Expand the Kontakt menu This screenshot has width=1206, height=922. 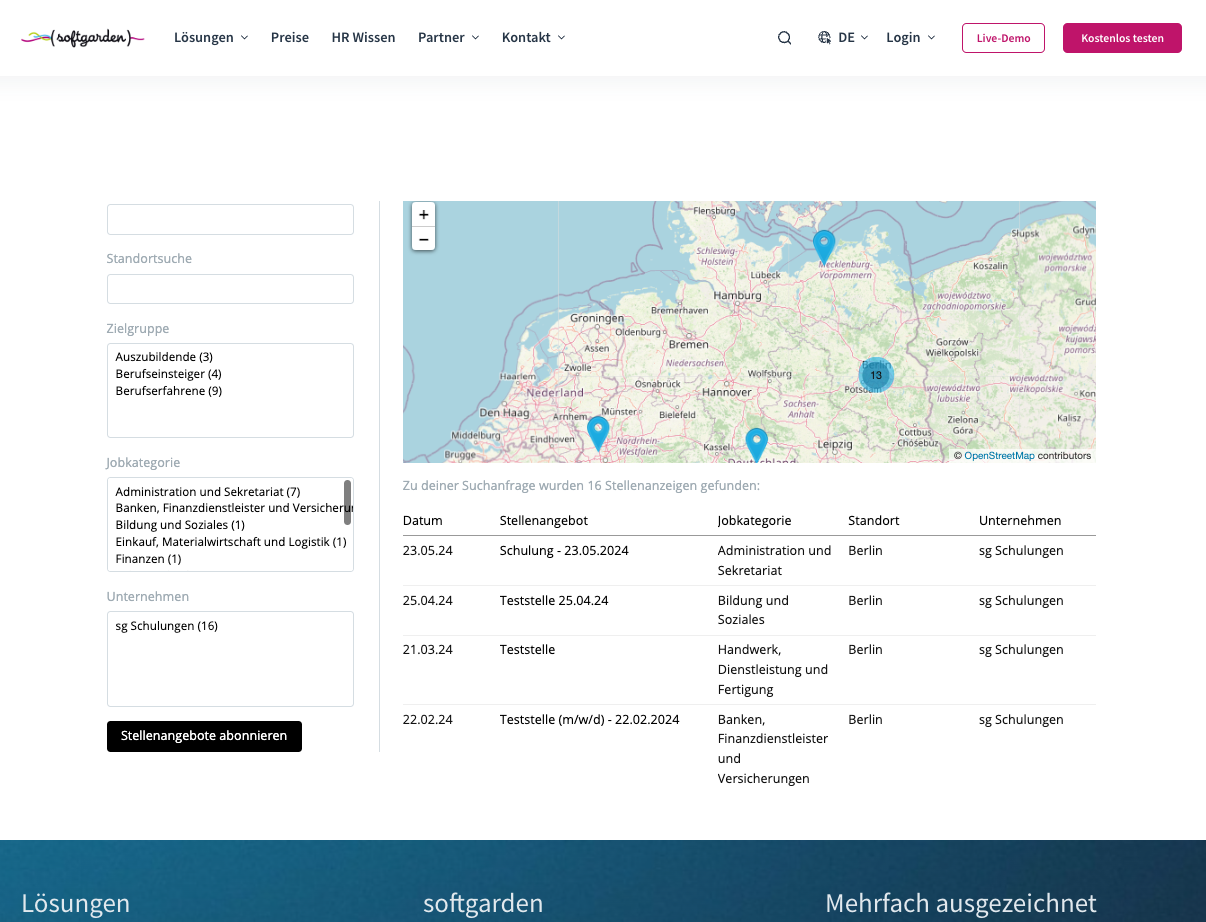pos(533,38)
